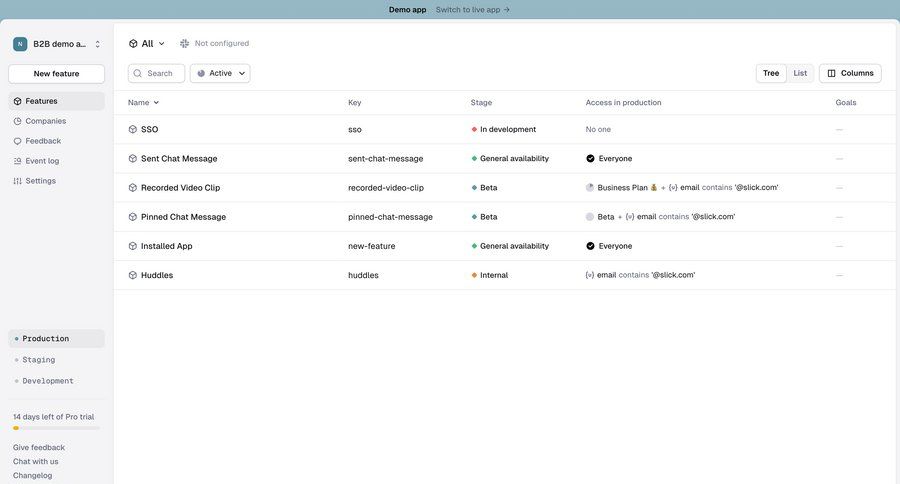The image size is (900, 484).
Task: Click cube icon for Installed App
Action: [x=133, y=246]
